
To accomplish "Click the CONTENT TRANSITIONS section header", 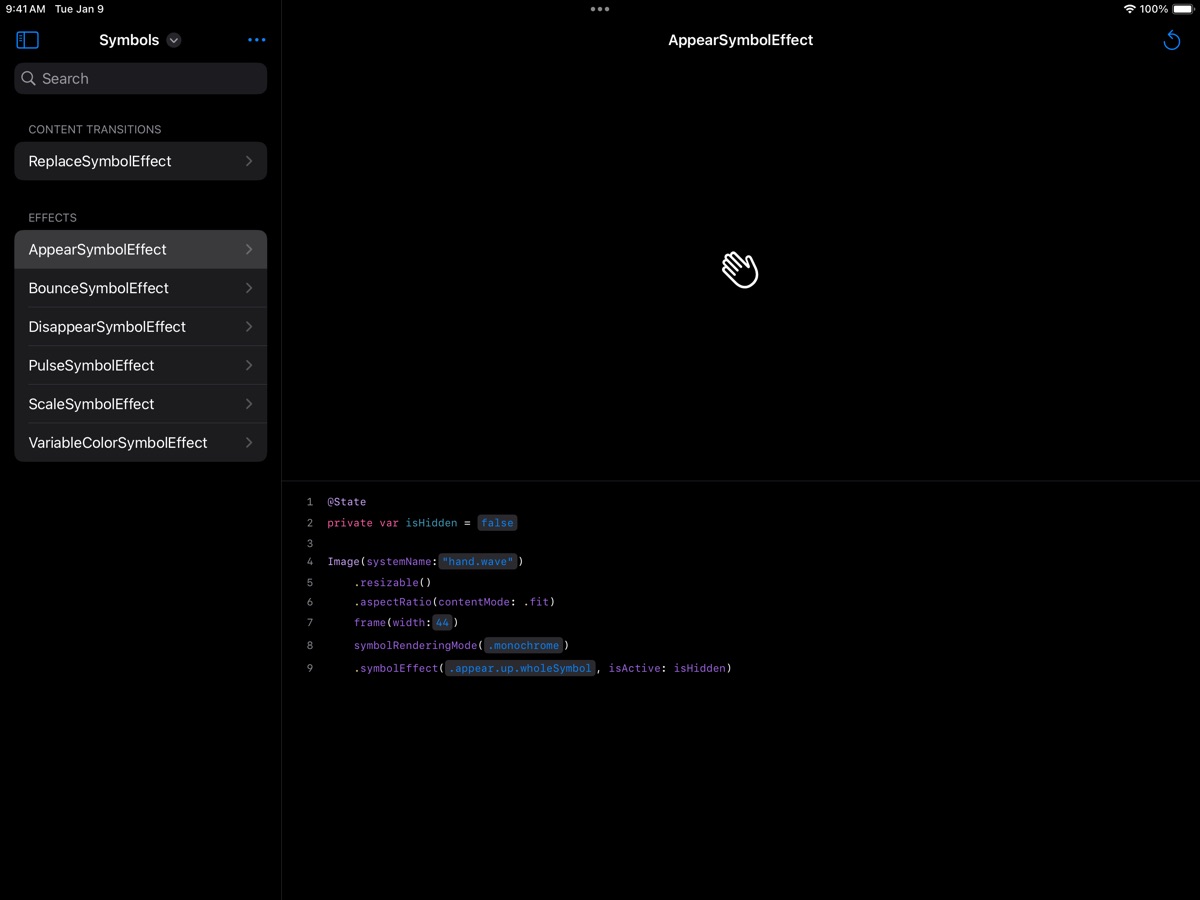I will coord(95,130).
